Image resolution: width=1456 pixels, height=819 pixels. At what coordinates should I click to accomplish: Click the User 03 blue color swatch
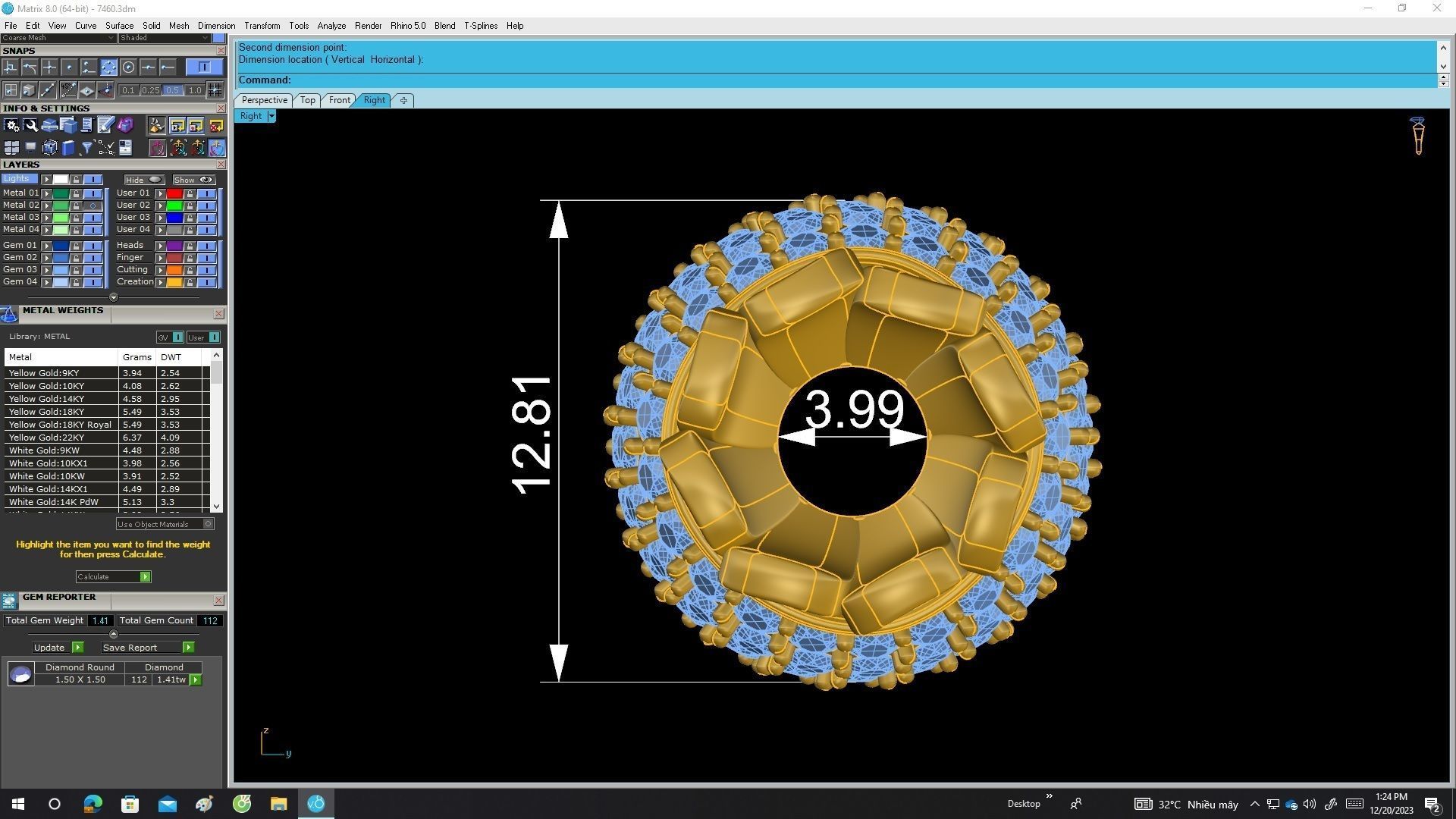[x=174, y=218]
